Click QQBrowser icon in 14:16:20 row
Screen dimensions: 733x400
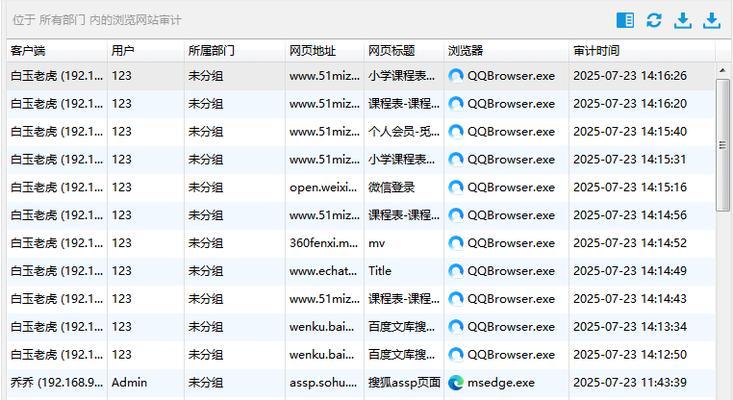(455, 104)
